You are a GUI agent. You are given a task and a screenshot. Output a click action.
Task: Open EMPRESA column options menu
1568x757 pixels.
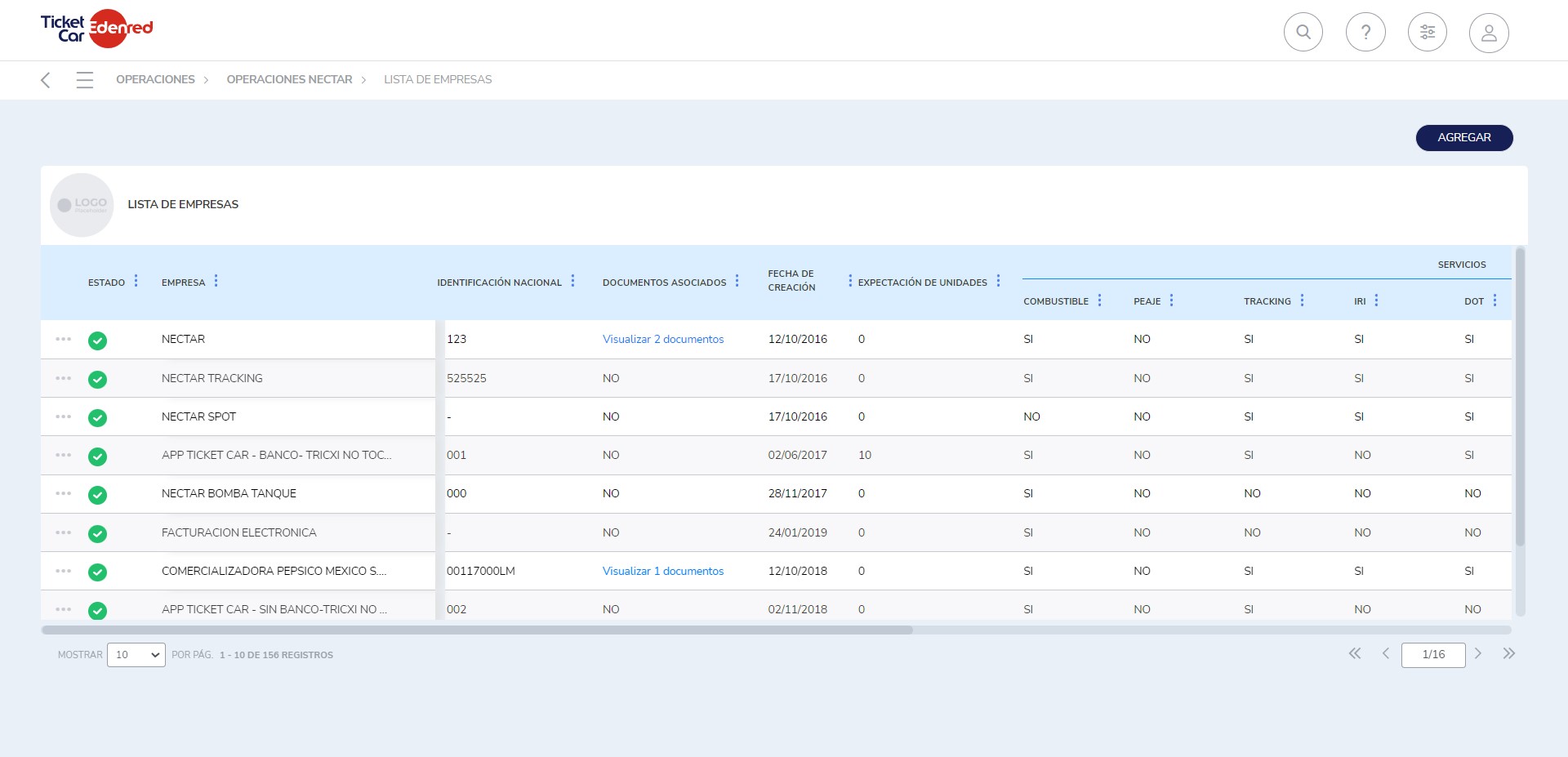(x=216, y=281)
